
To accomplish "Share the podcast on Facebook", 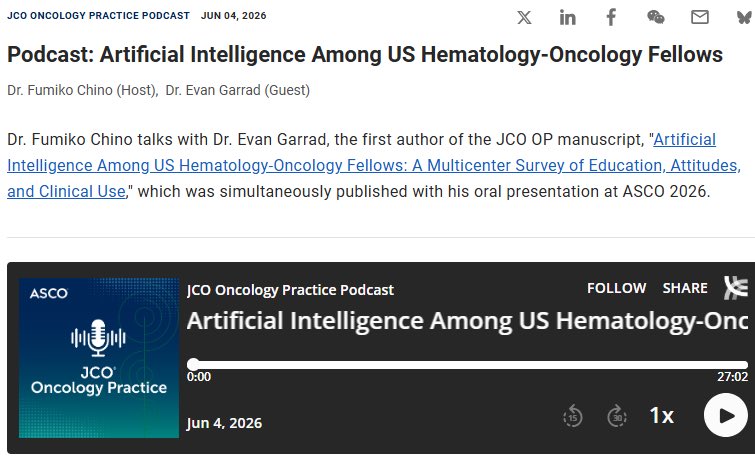I will pyautogui.click(x=611, y=17).
